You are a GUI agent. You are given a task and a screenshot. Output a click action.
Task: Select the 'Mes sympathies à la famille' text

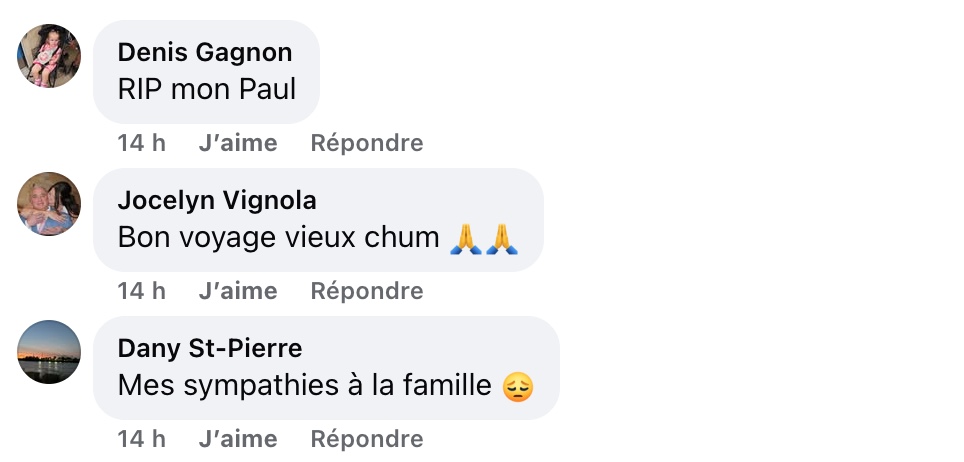pyautogui.click(x=304, y=386)
